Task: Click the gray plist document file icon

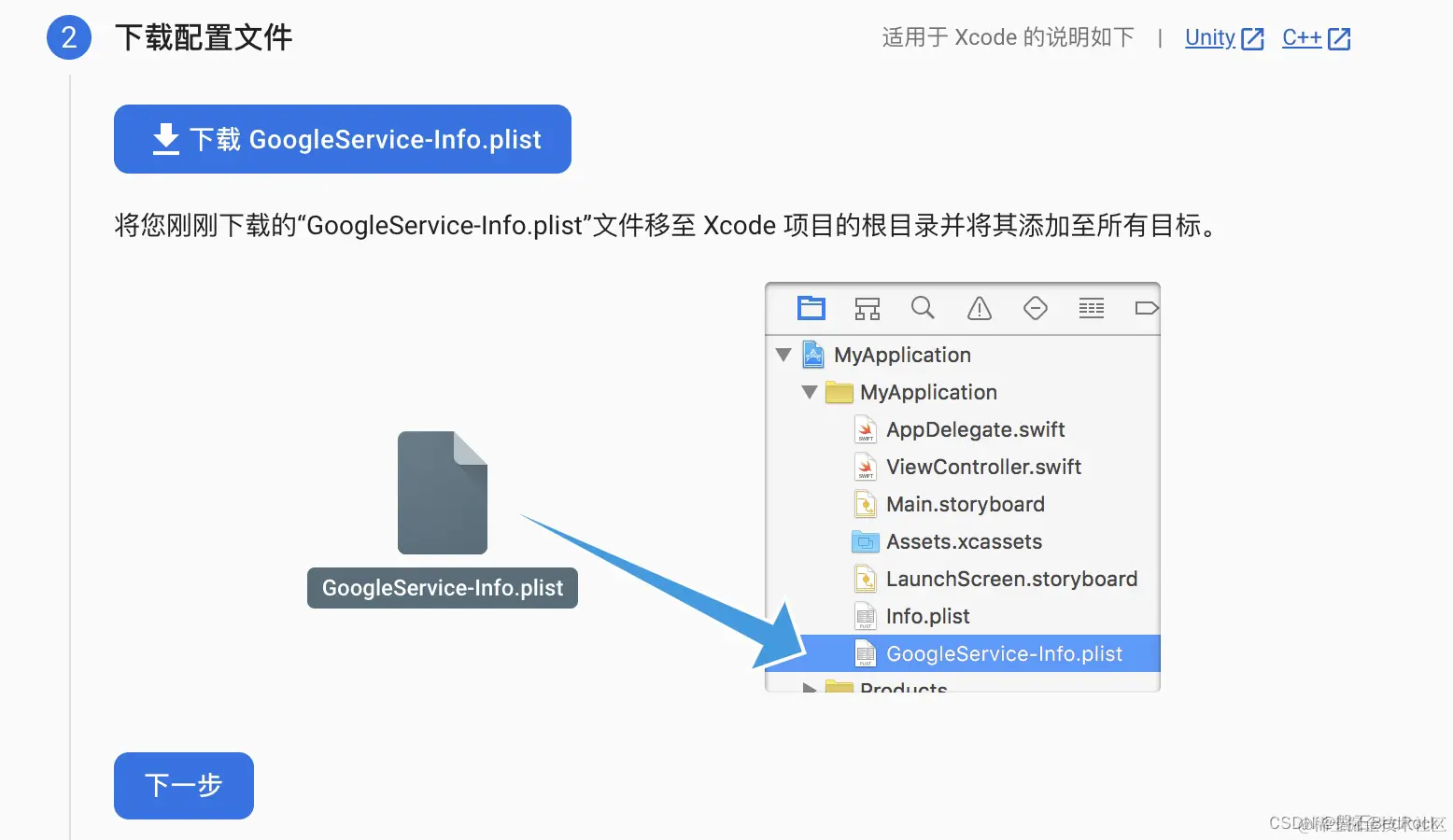Action: pyautogui.click(x=443, y=493)
